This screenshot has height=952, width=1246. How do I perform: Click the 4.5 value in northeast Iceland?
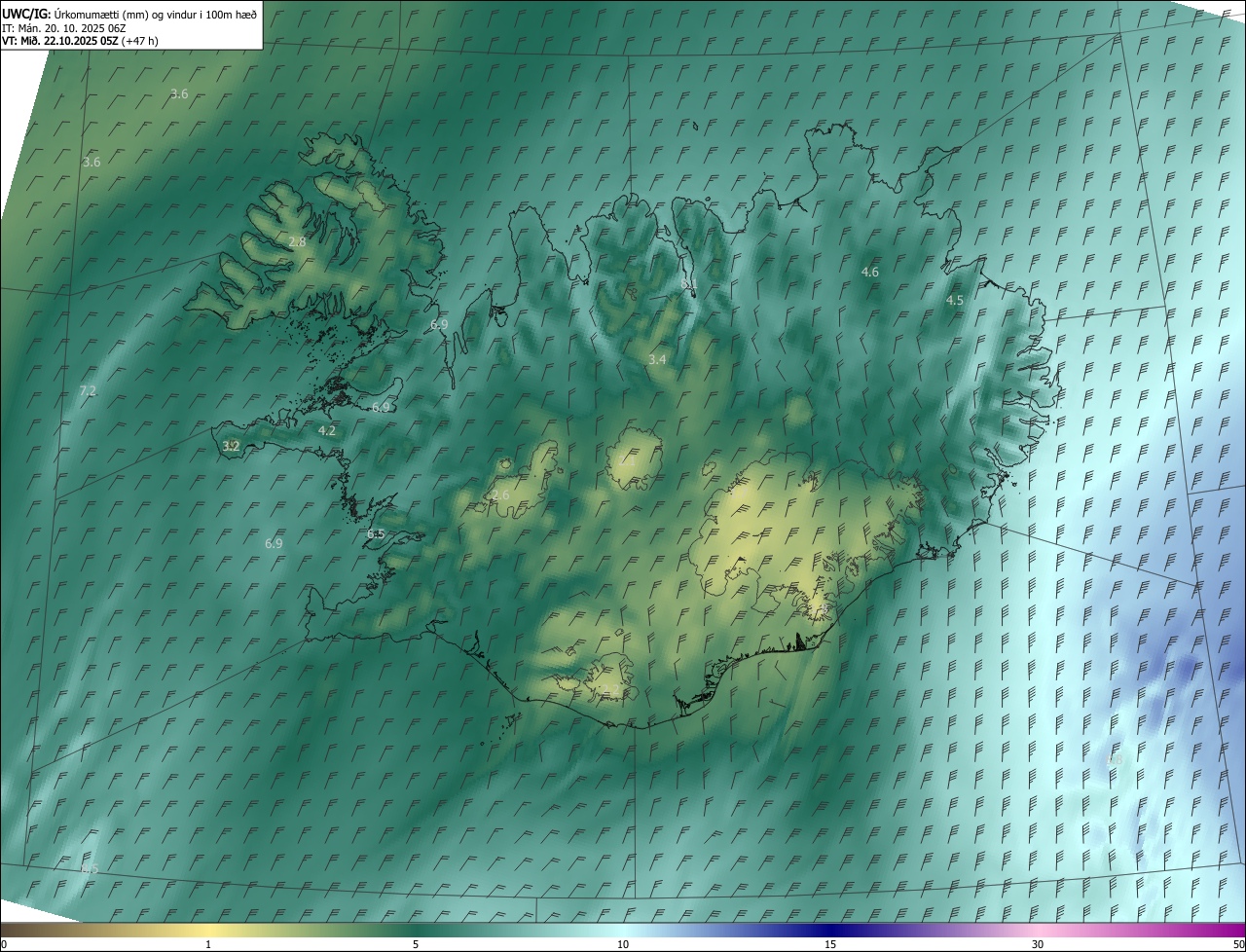[x=955, y=301]
